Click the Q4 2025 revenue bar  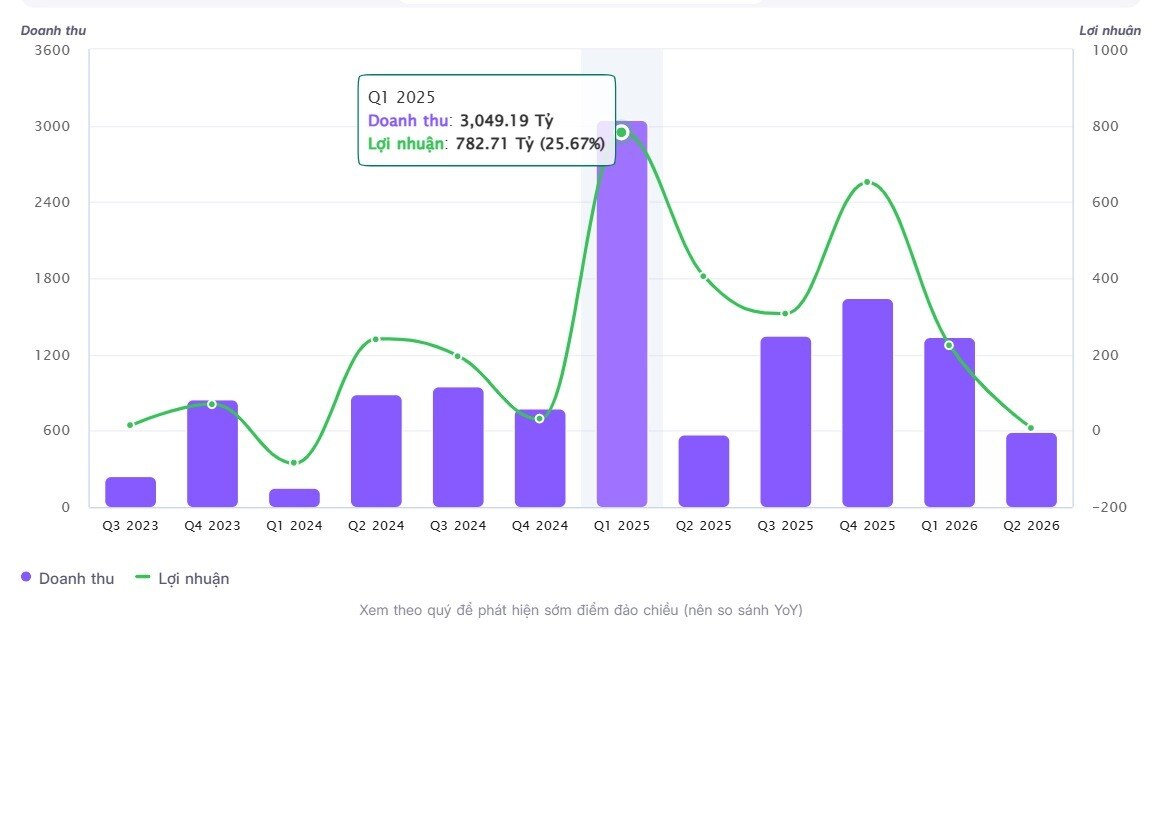point(868,403)
